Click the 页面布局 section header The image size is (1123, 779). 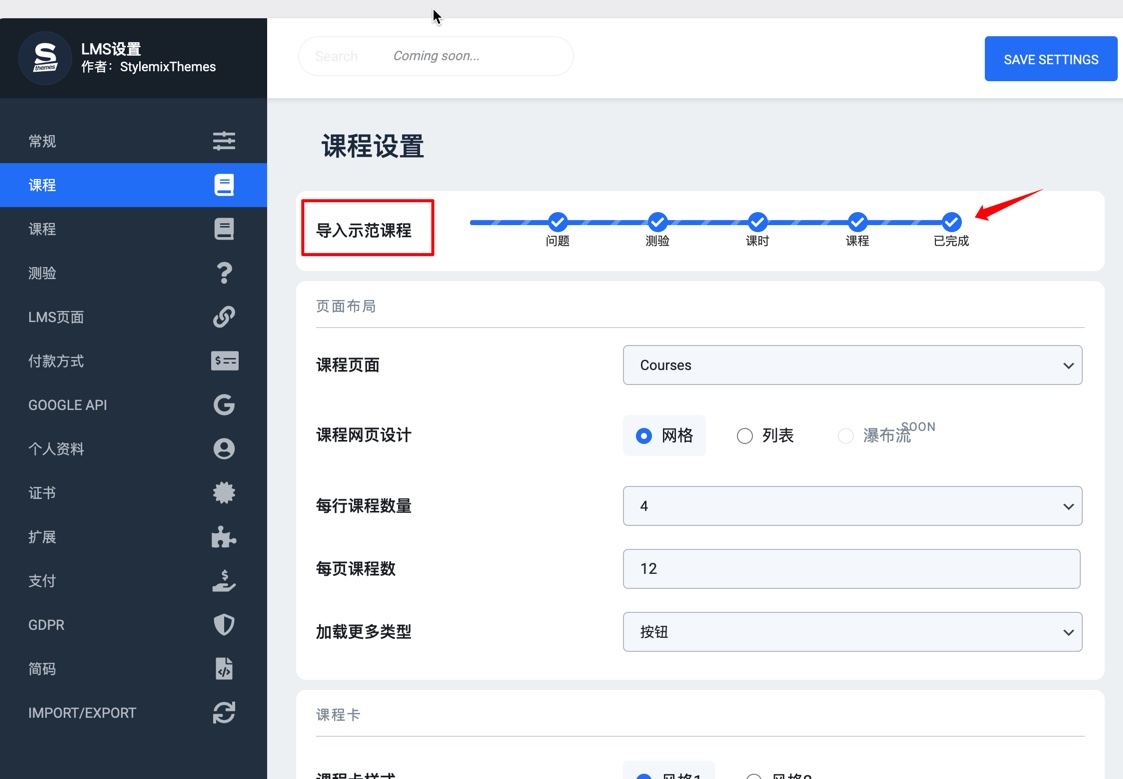(x=346, y=306)
